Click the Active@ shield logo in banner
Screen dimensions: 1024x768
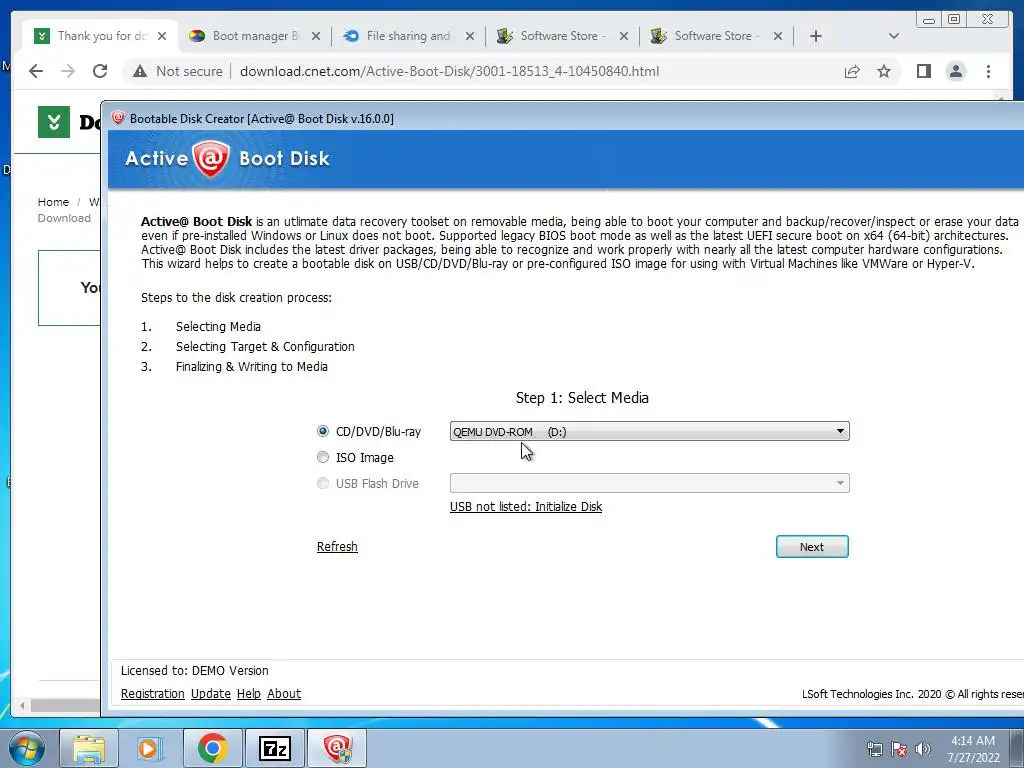211,159
